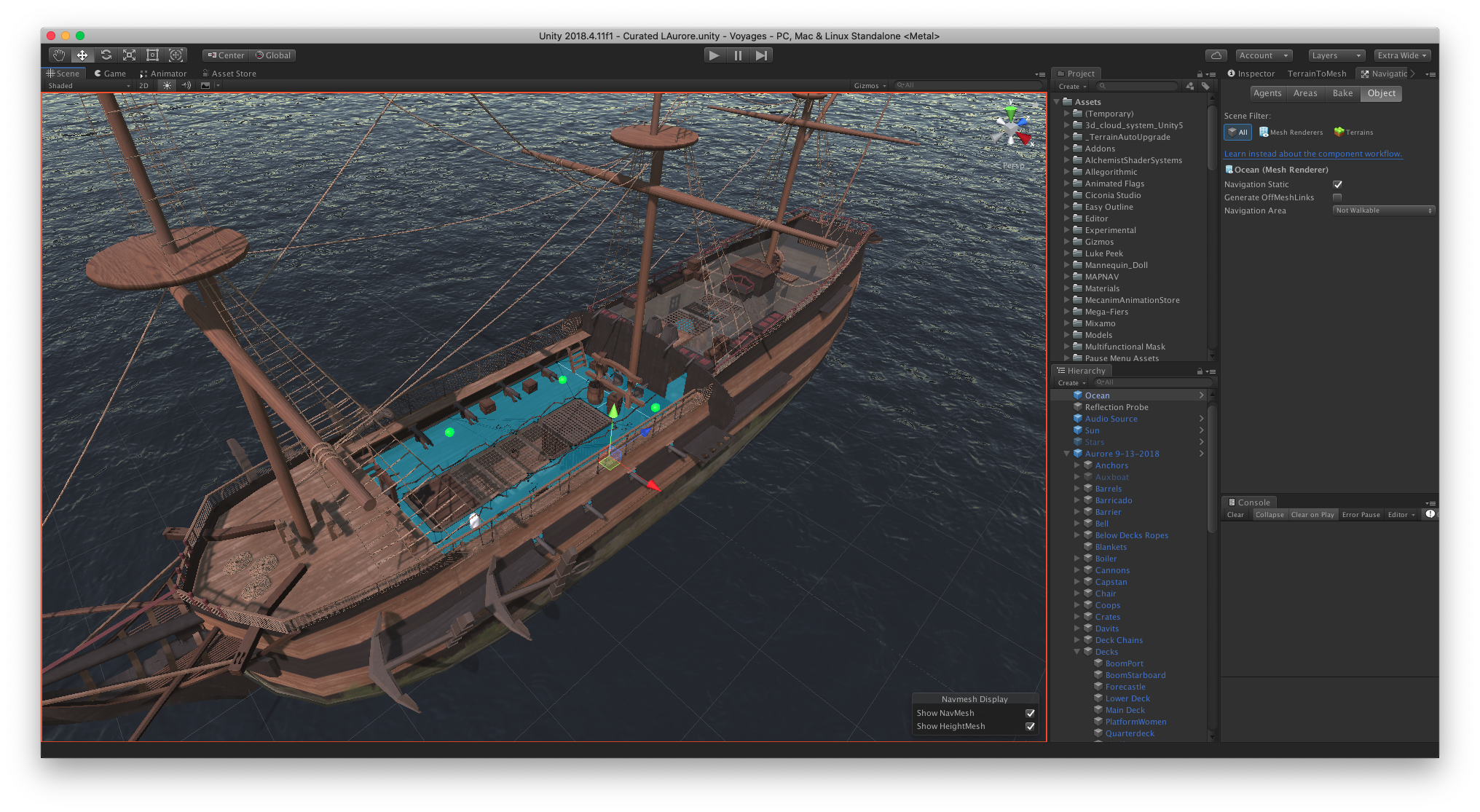The width and height of the screenshot is (1480, 812).
Task: Toggle Collapse in the Console
Action: (1270, 515)
